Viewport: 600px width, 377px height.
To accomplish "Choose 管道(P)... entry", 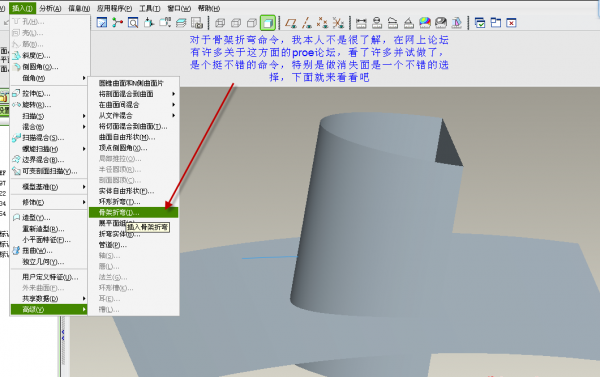I will pyautogui.click(x=134, y=245).
